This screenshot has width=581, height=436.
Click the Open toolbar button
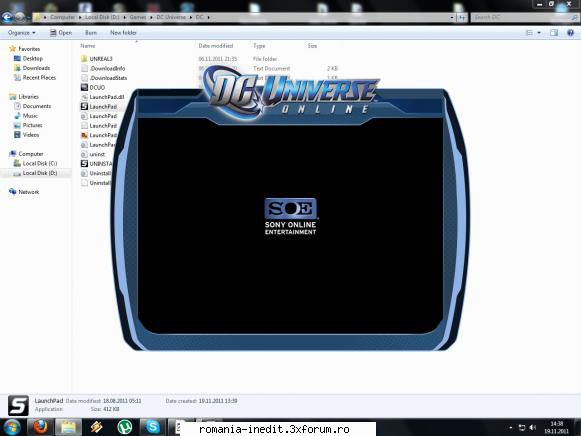61,33
